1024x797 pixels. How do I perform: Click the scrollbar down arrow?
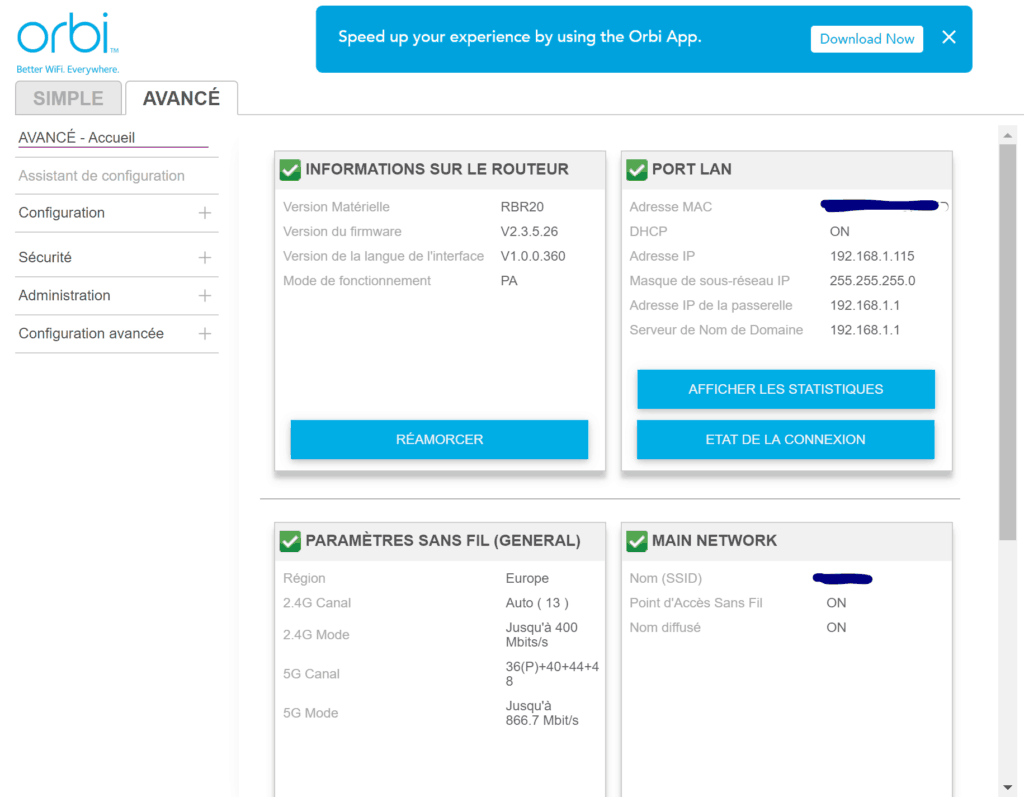tap(1007, 787)
